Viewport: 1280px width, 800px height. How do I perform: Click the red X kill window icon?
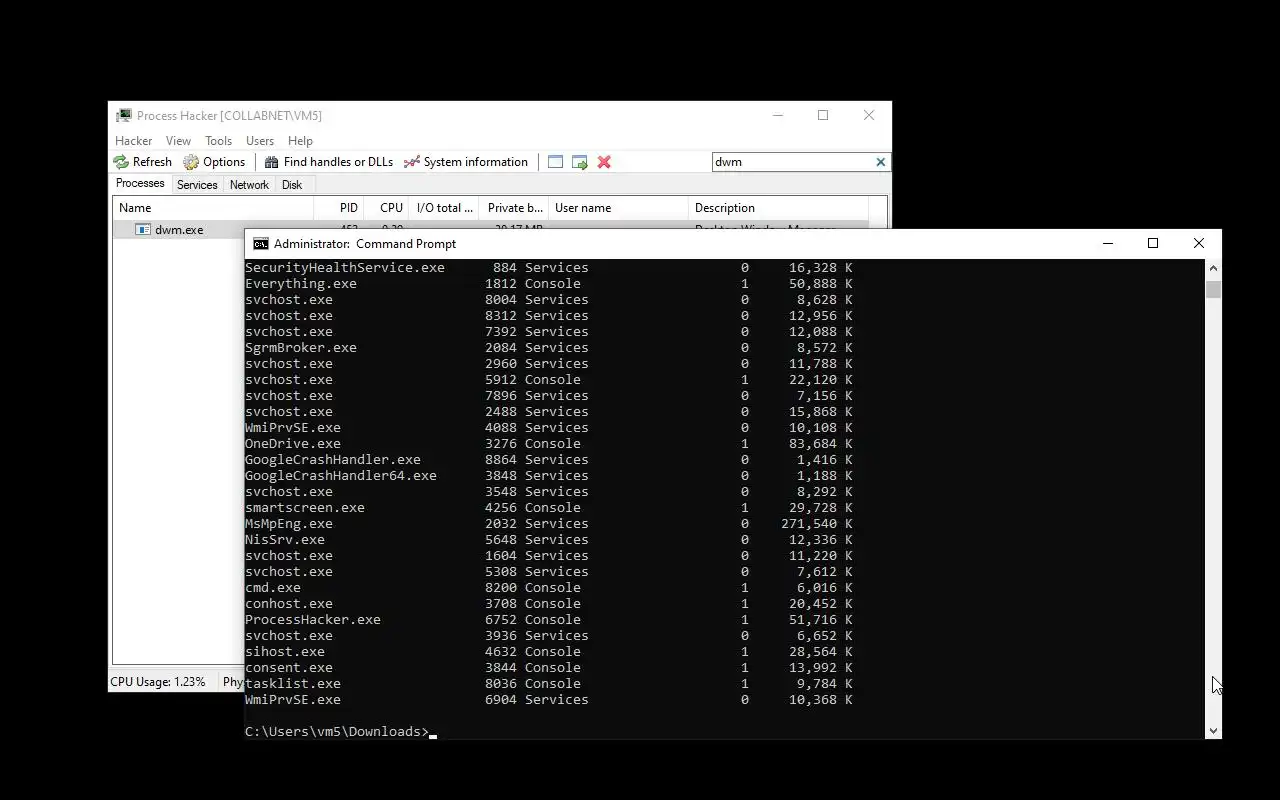(x=604, y=162)
